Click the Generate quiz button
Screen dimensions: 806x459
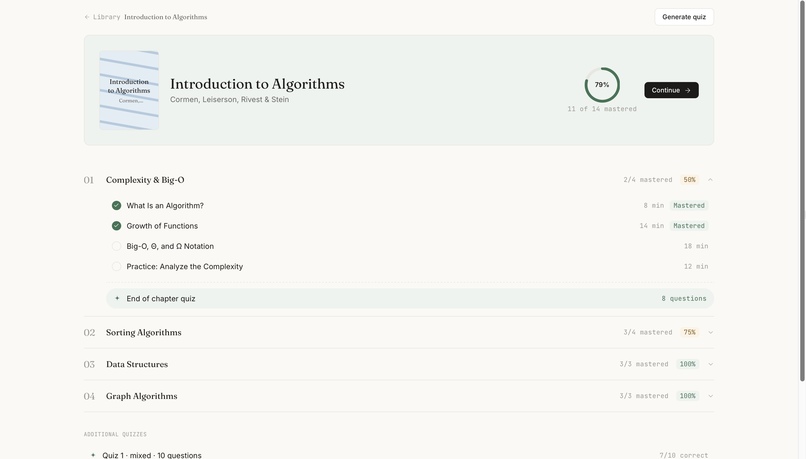click(684, 17)
